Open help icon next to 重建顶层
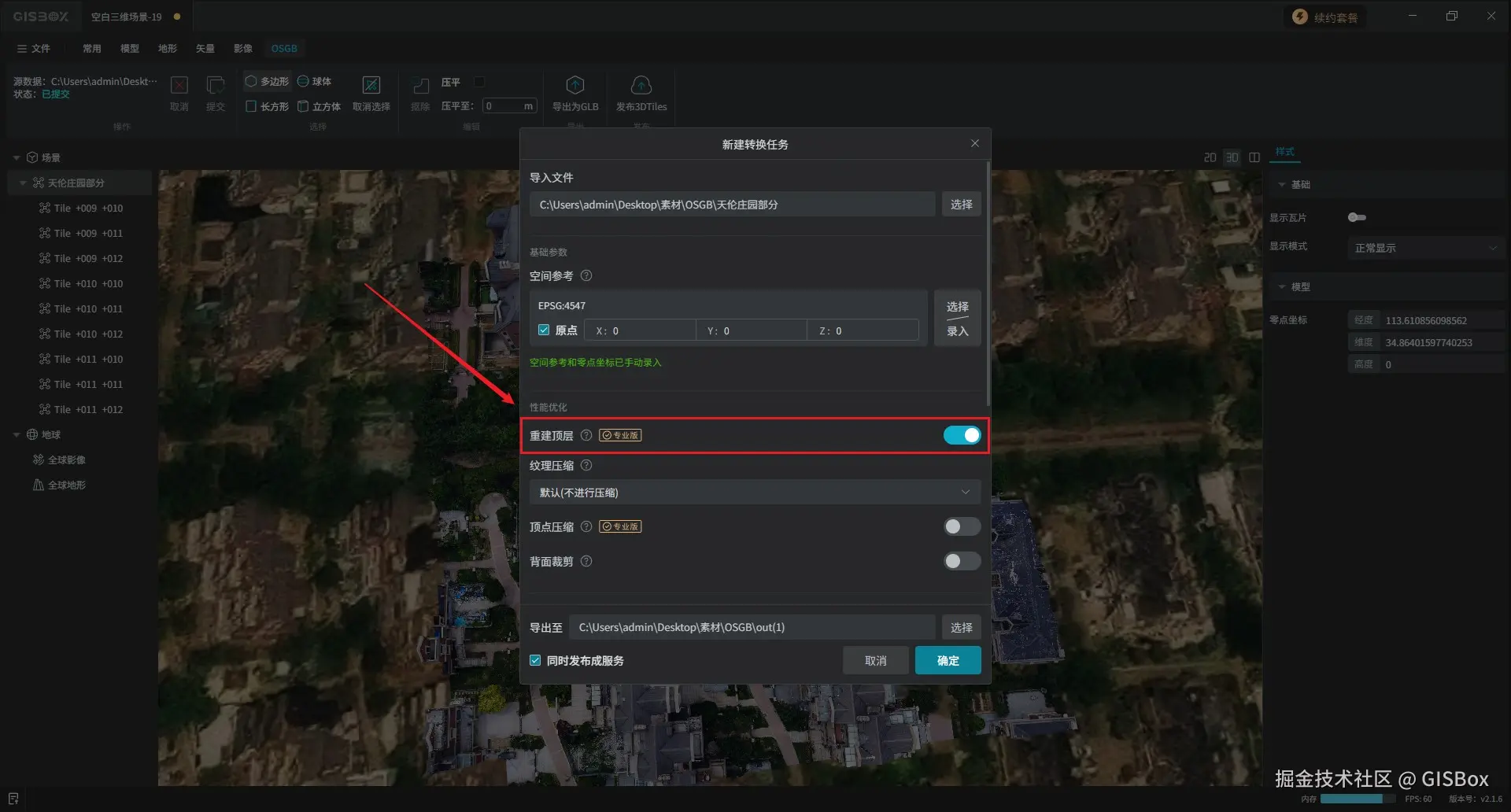Screen dimensions: 1511x812 click(586, 436)
